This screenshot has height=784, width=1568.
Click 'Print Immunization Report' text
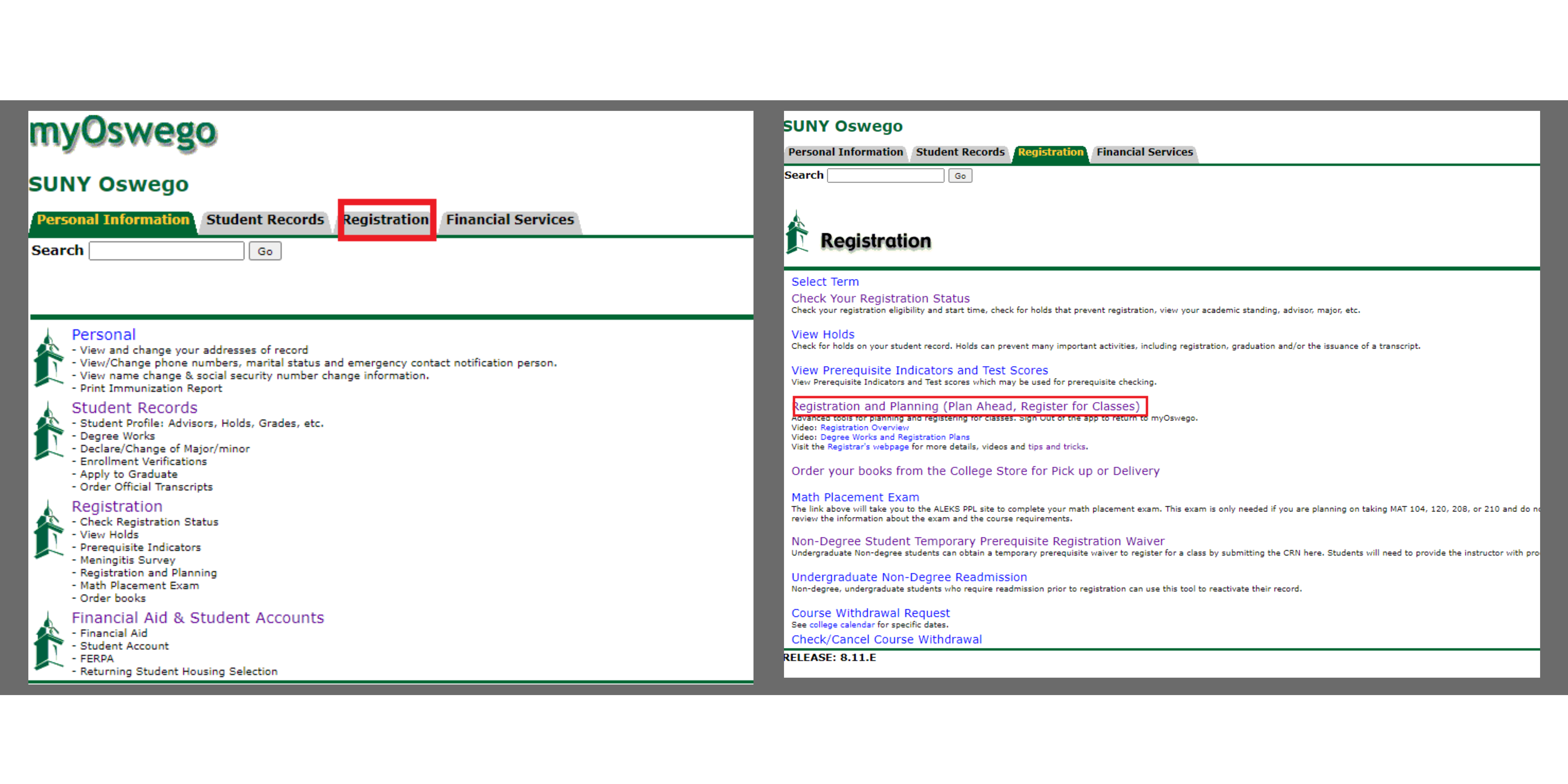[x=151, y=388]
